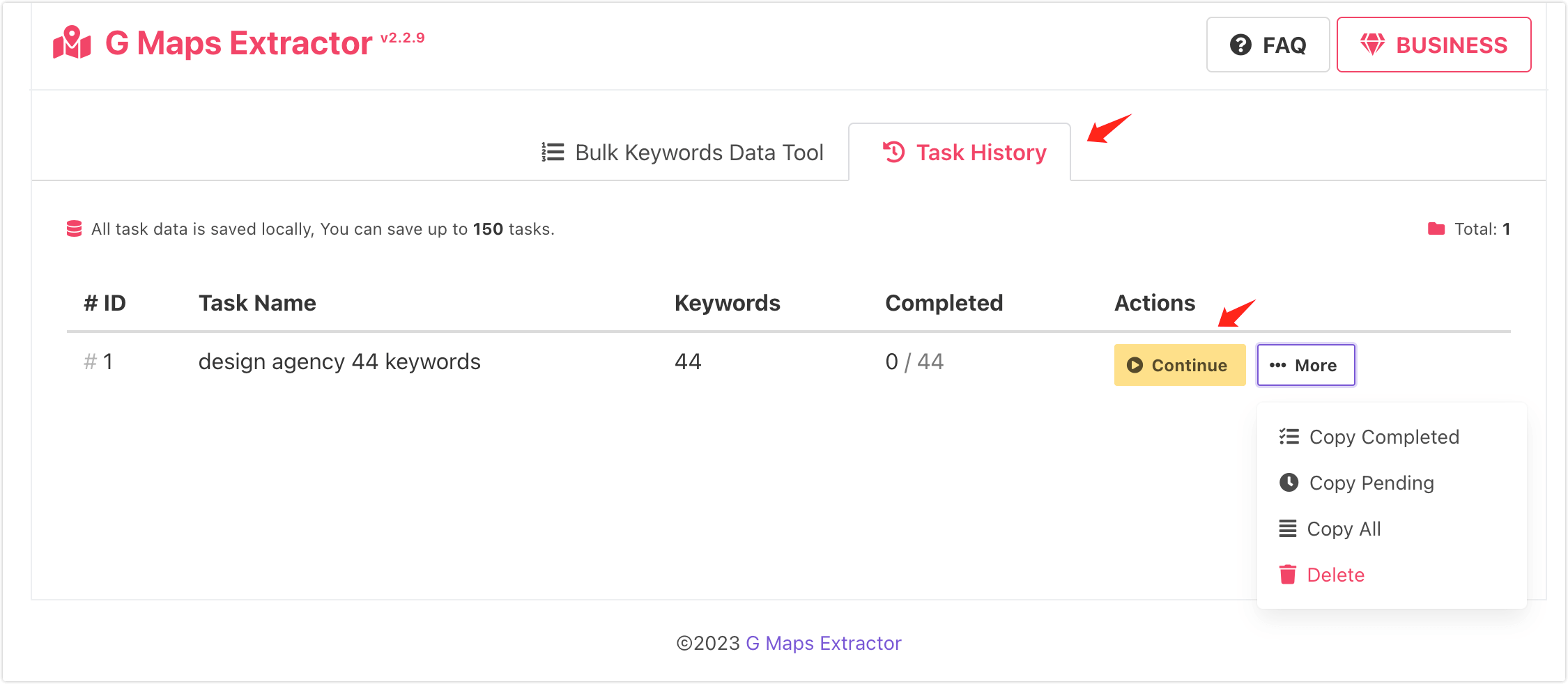Click the red database icon near saved locally note

tap(74, 228)
